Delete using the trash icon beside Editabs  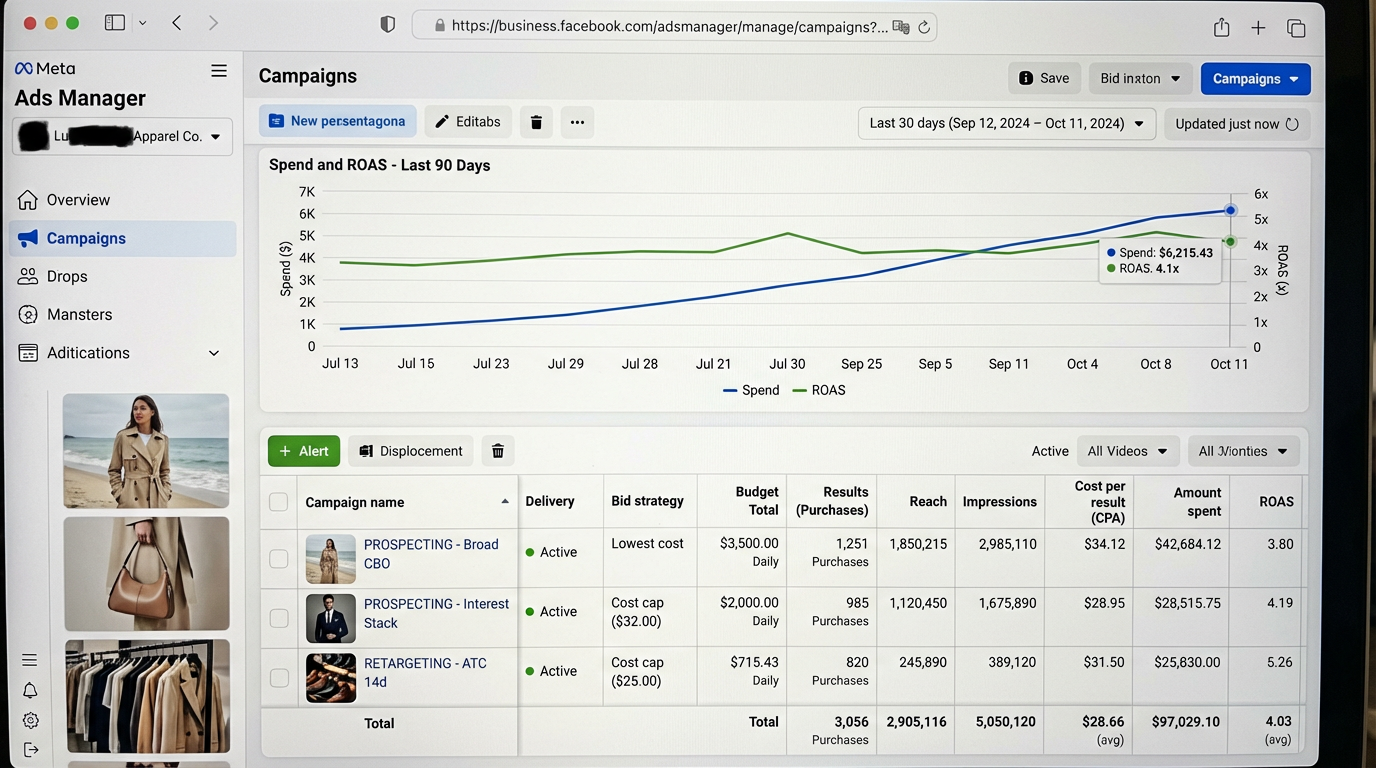536,122
